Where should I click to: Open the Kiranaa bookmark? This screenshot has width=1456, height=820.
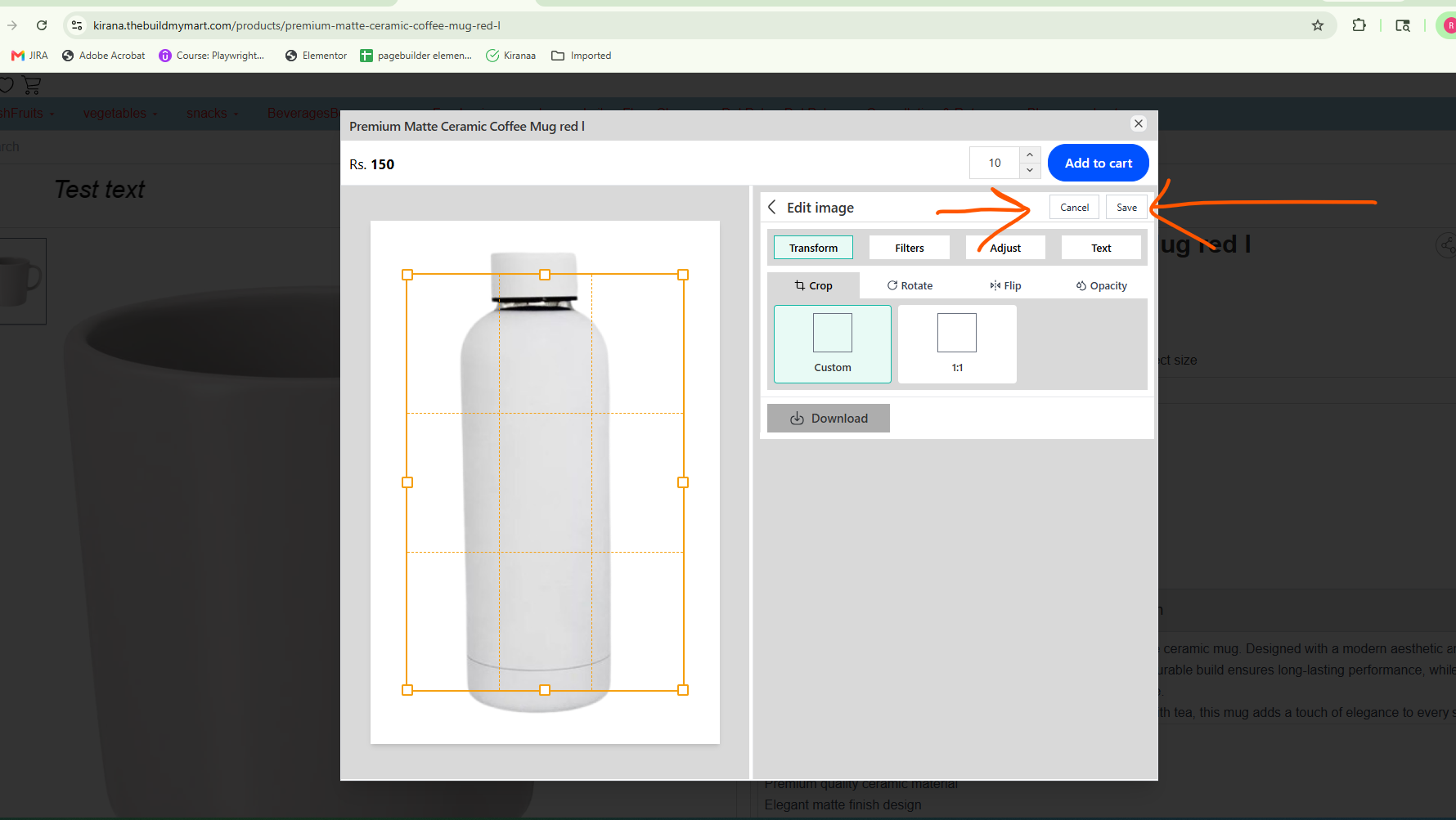pos(511,56)
